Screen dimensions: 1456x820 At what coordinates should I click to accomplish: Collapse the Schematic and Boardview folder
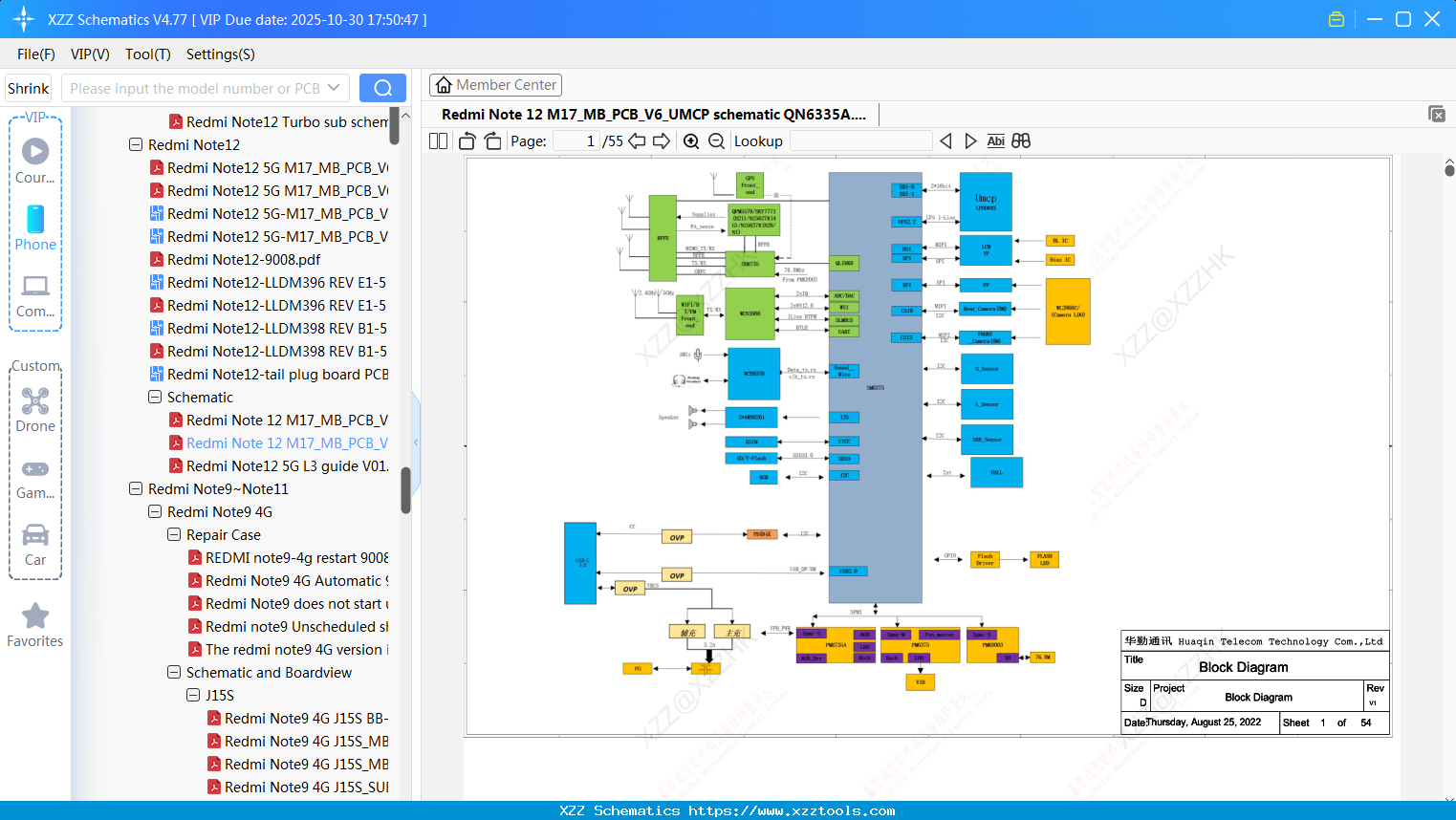[174, 672]
